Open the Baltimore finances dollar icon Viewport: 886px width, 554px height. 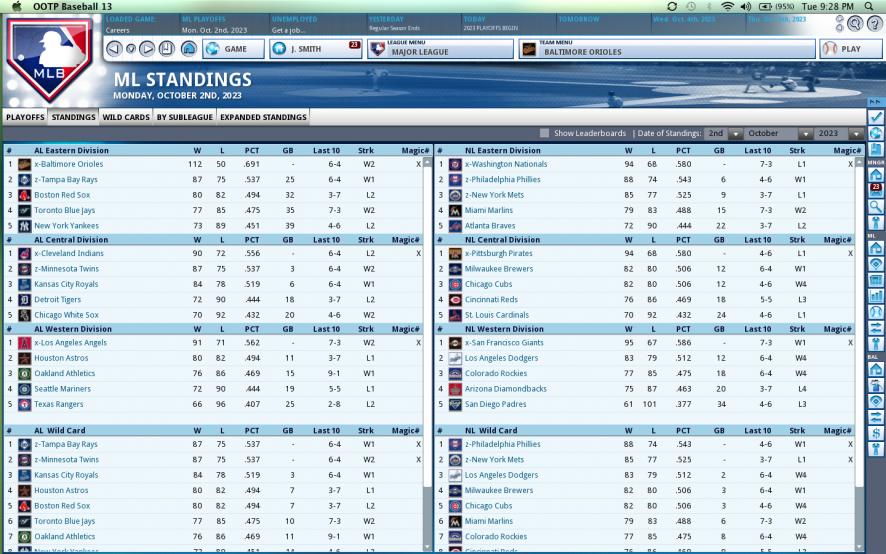876,434
